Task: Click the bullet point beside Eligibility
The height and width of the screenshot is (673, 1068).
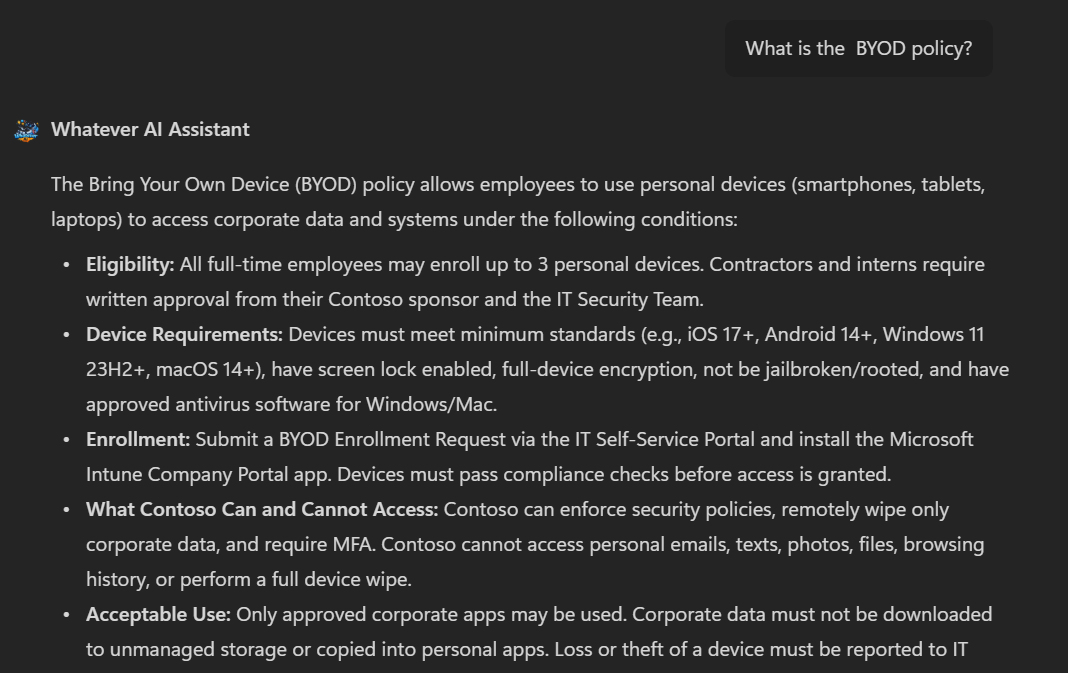Action: pos(66,265)
